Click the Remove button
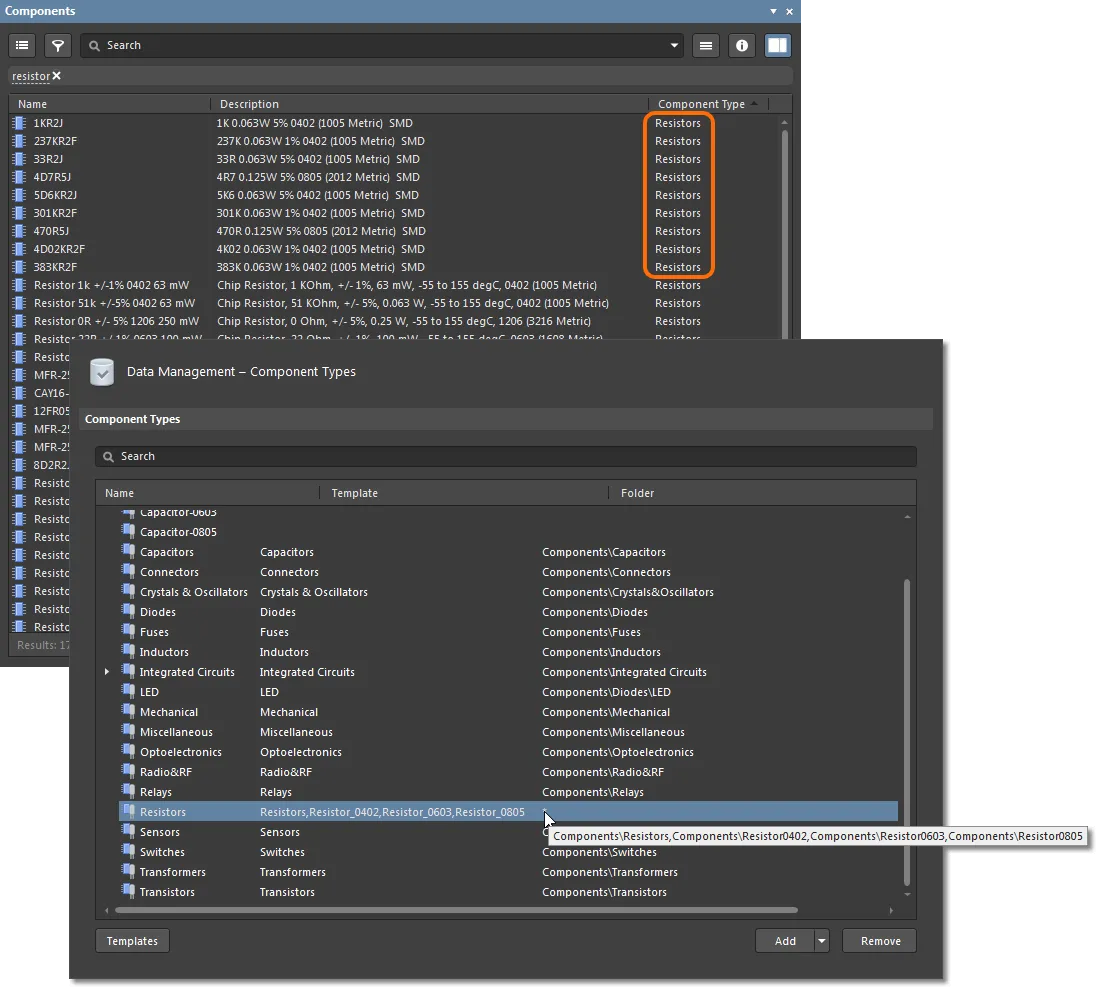1096x987 pixels. click(880, 941)
